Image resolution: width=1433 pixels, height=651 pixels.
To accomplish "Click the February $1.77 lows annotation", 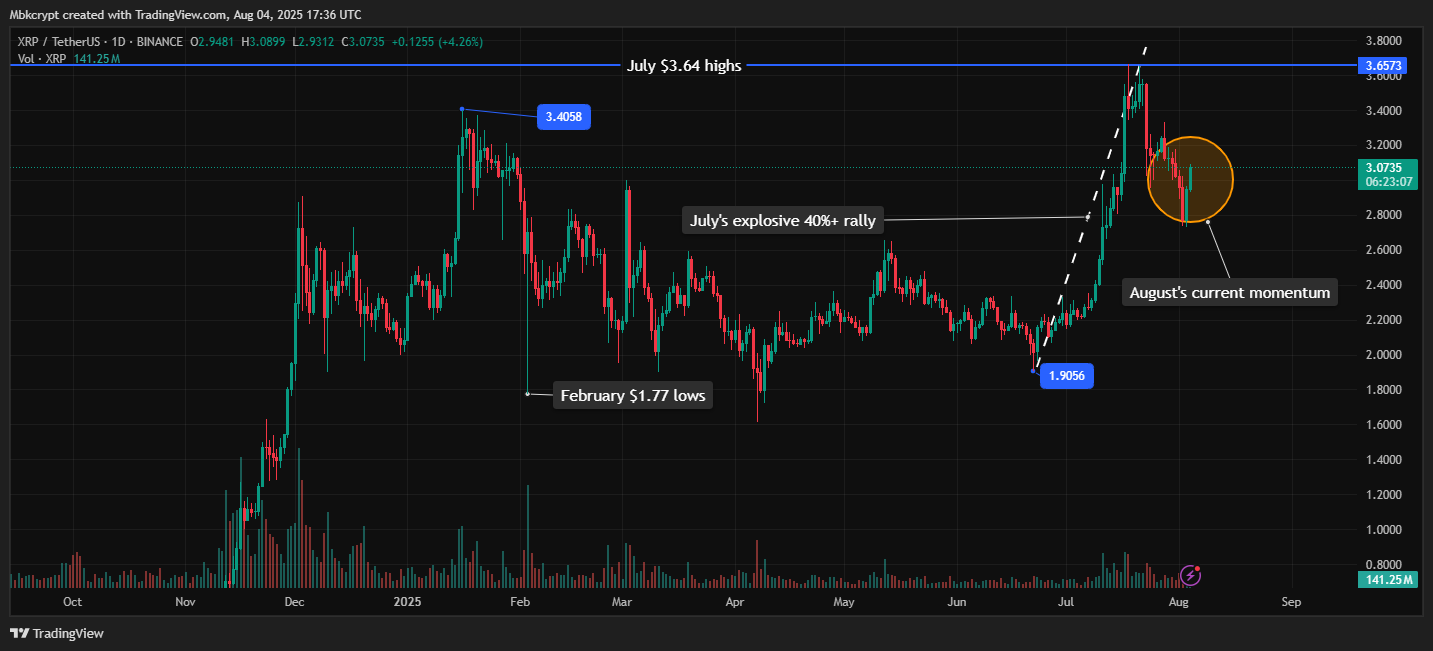I will pyautogui.click(x=631, y=395).
